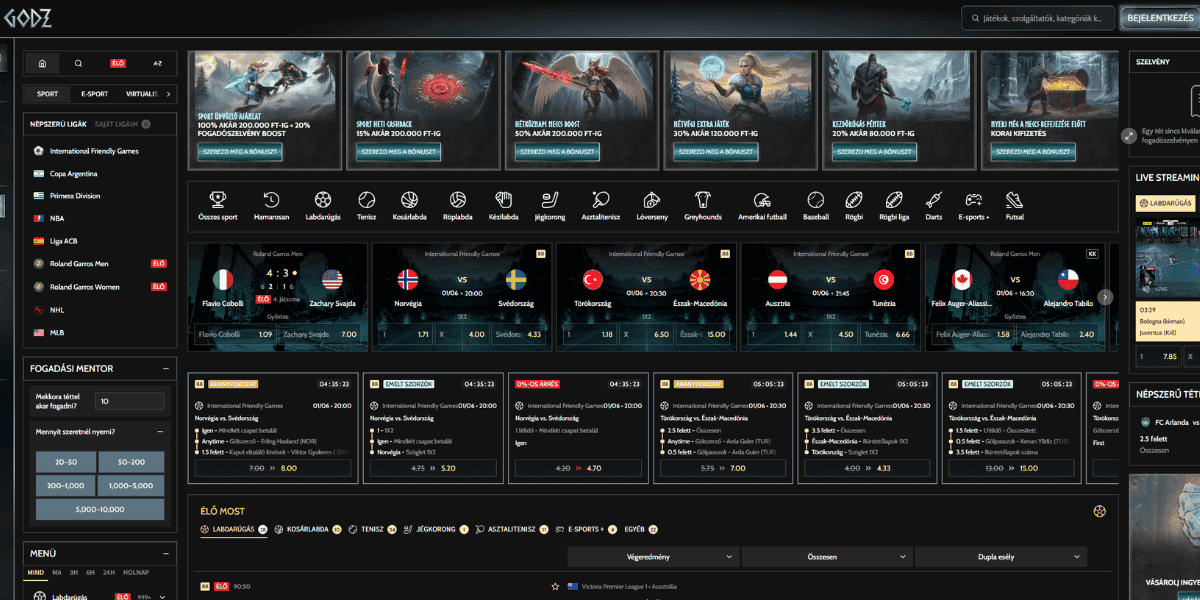
Task: Select the 20-50 winnings range
Action: [67, 463]
